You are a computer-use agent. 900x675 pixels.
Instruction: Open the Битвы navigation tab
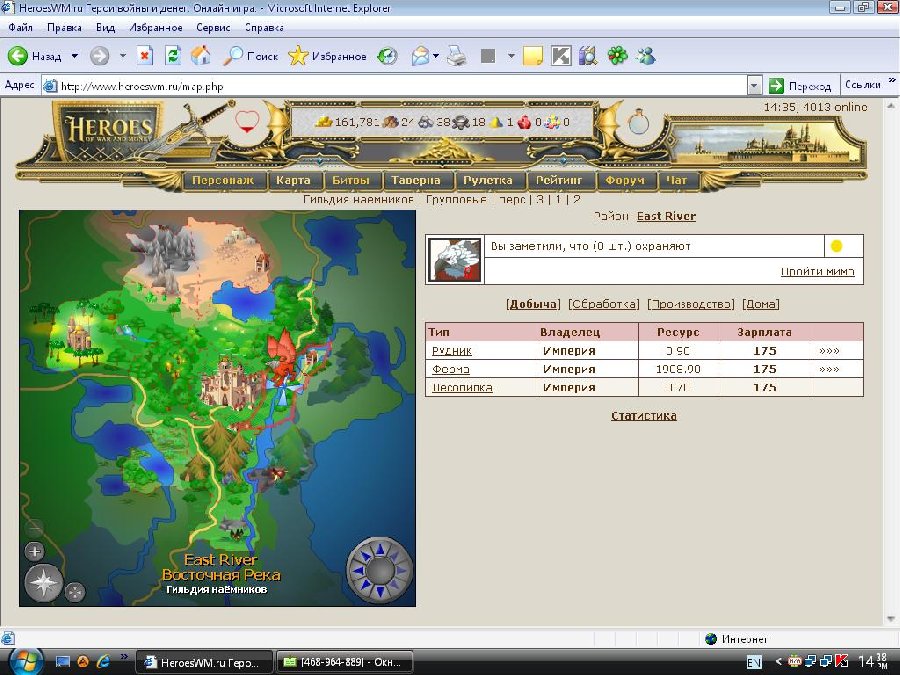click(x=351, y=180)
